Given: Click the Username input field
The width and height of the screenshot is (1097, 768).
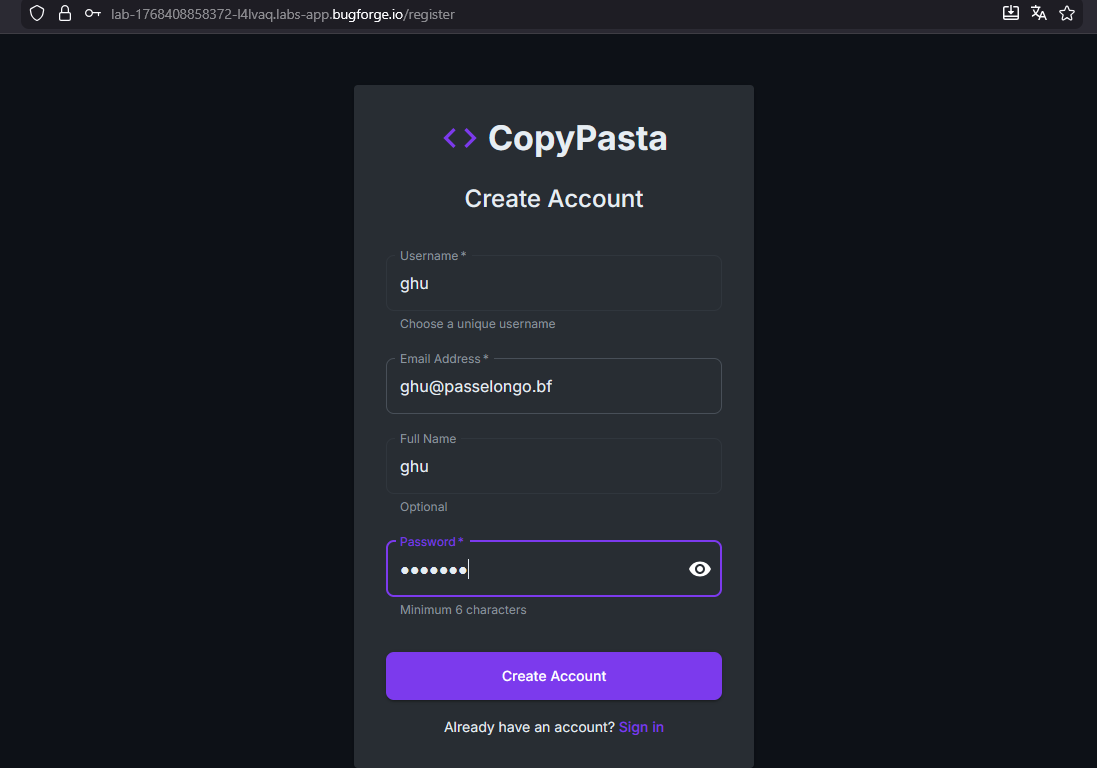Looking at the screenshot, I should point(553,283).
